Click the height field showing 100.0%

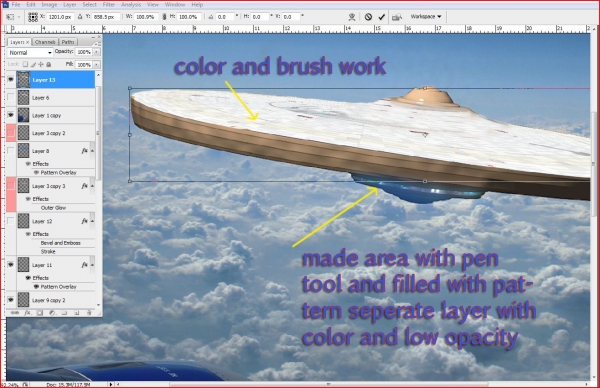[x=189, y=17]
